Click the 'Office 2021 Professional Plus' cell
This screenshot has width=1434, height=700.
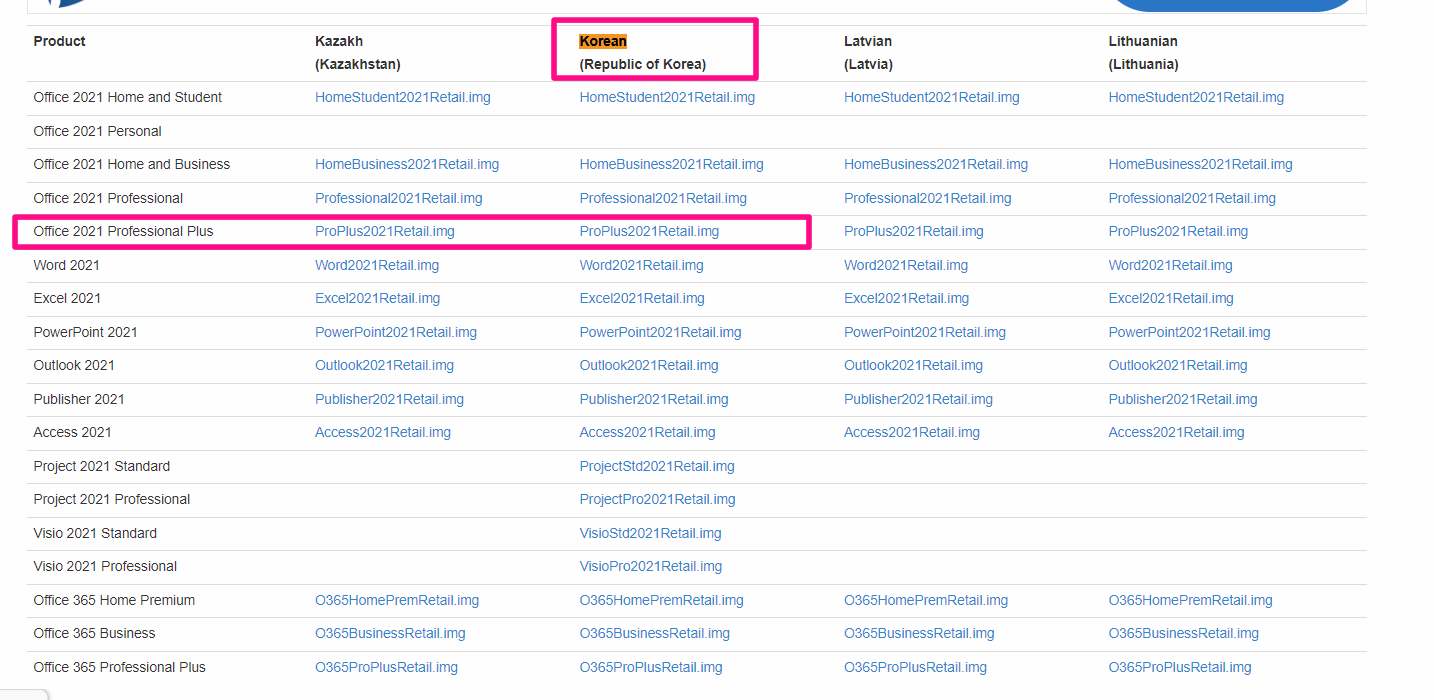tap(124, 231)
